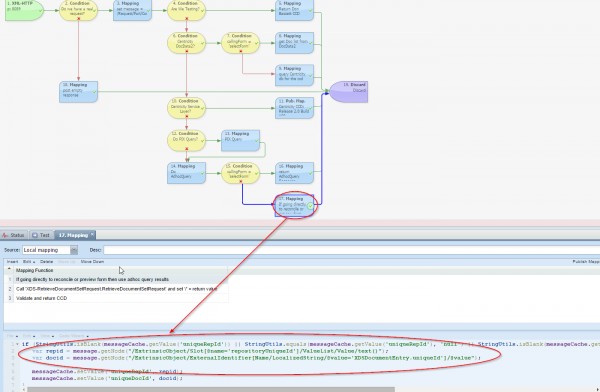Select the 2. Condition node

78,10
